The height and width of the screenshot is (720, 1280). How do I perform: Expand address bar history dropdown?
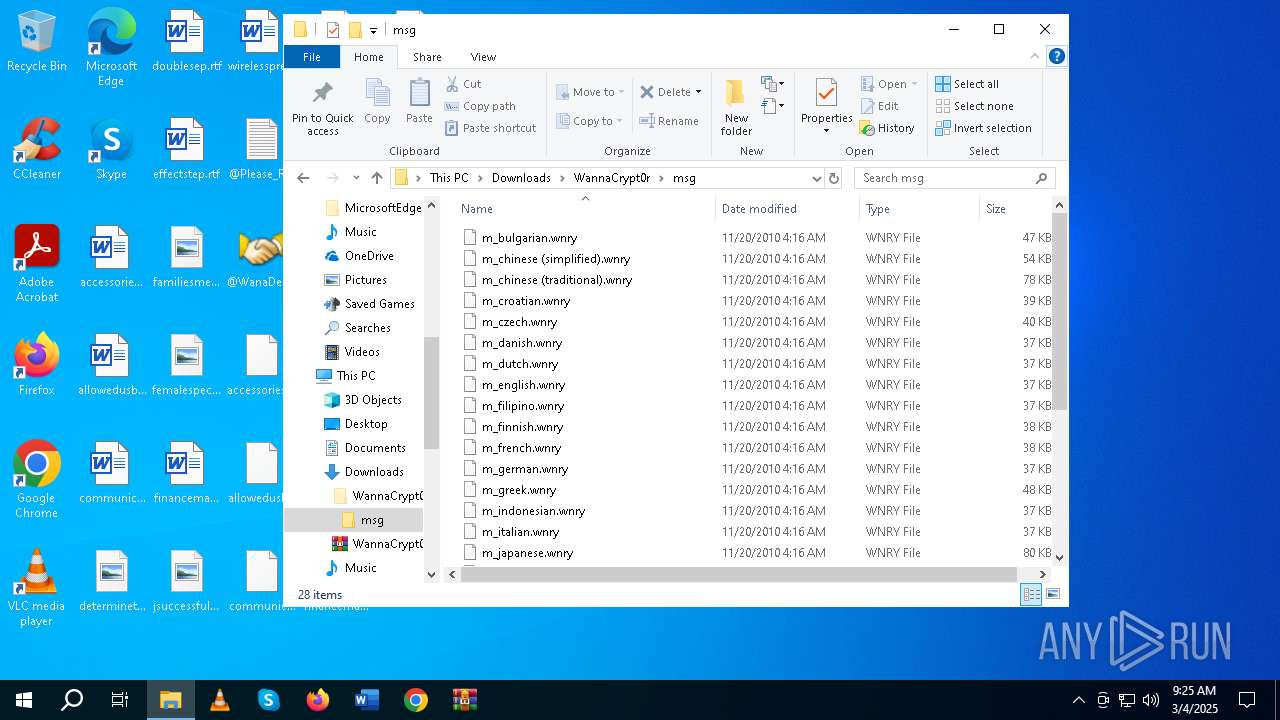816,178
